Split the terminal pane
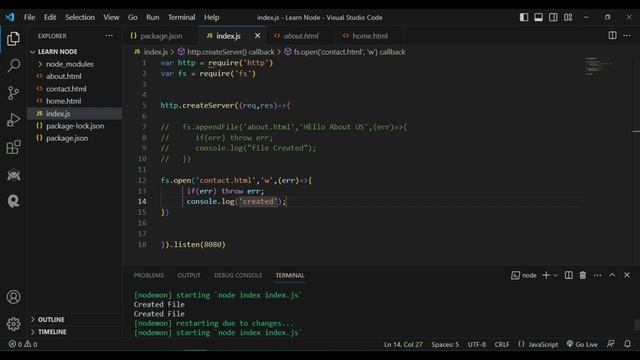The width and height of the screenshot is (640, 360). point(568,276)
